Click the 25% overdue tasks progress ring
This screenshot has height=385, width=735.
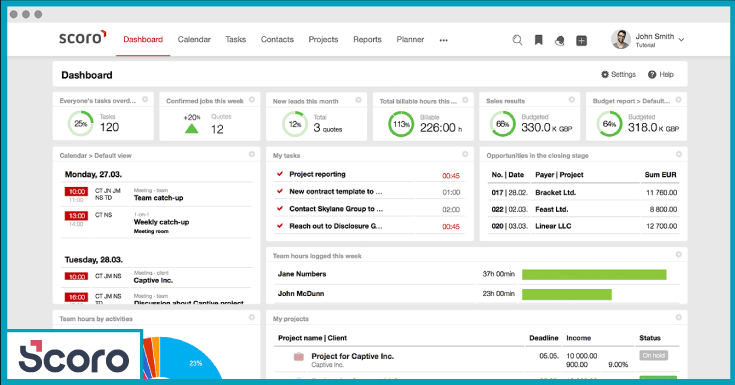tap(81, 124)
